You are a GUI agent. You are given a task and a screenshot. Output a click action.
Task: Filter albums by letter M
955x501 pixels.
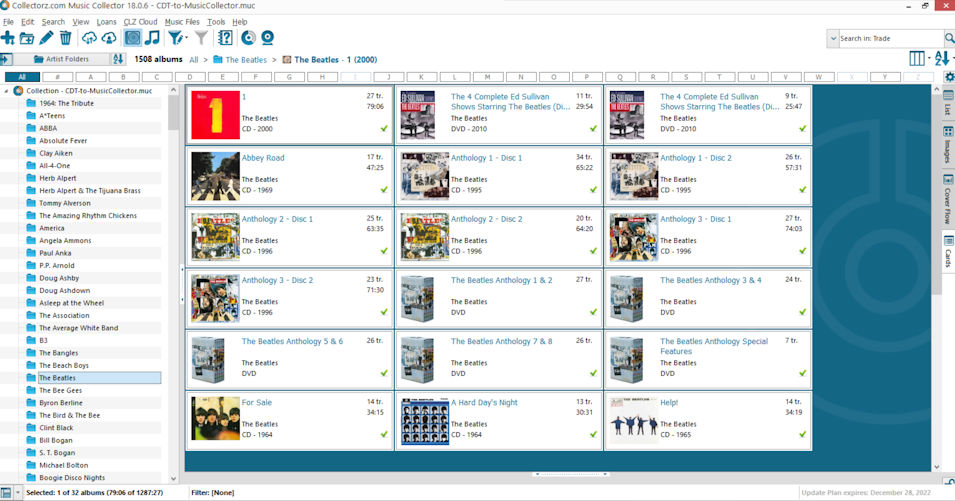click(x=487, y=77)
